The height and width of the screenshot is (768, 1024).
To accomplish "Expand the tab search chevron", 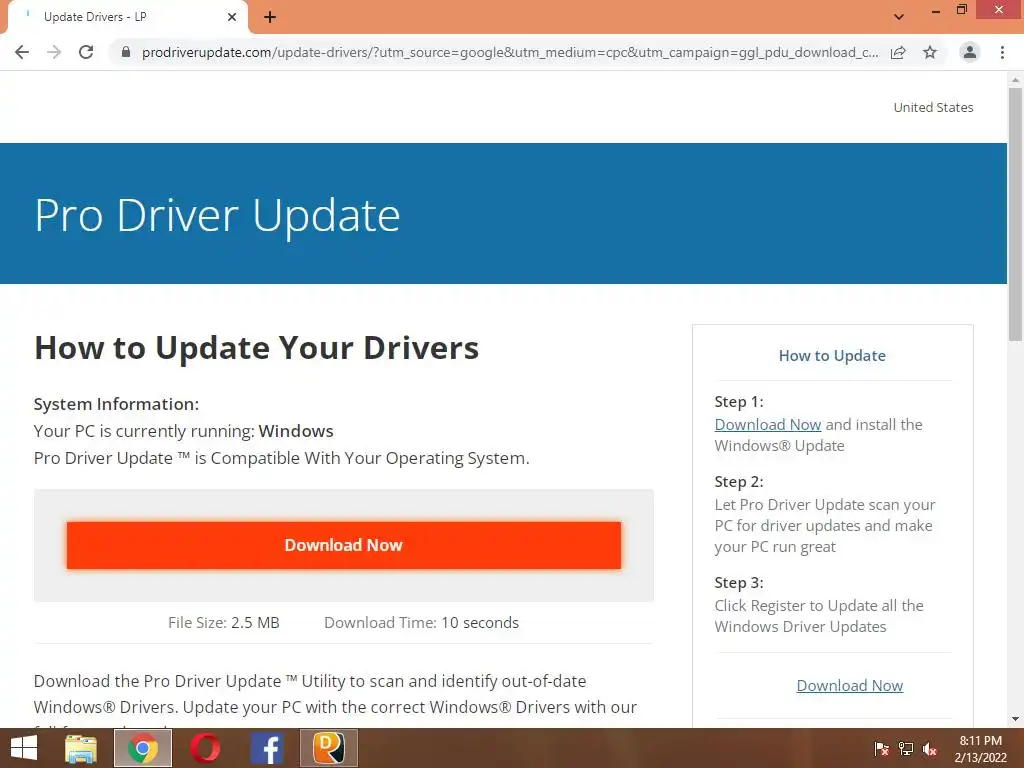I will pyautogui.click(x=899, y=17).
